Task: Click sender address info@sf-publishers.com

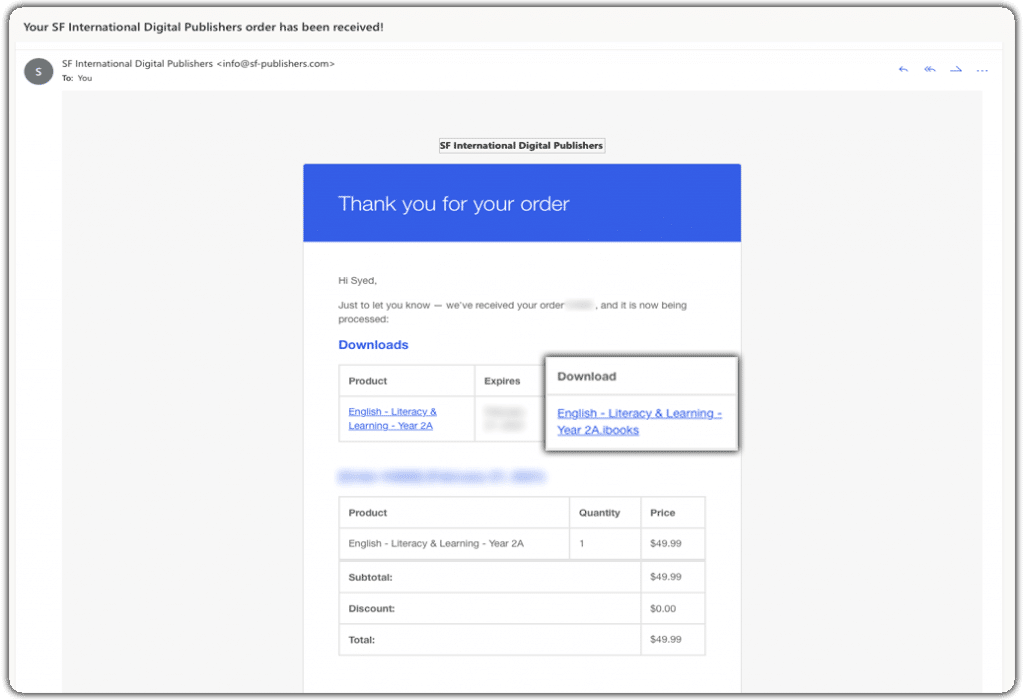Action: click(x=276, y=63)
